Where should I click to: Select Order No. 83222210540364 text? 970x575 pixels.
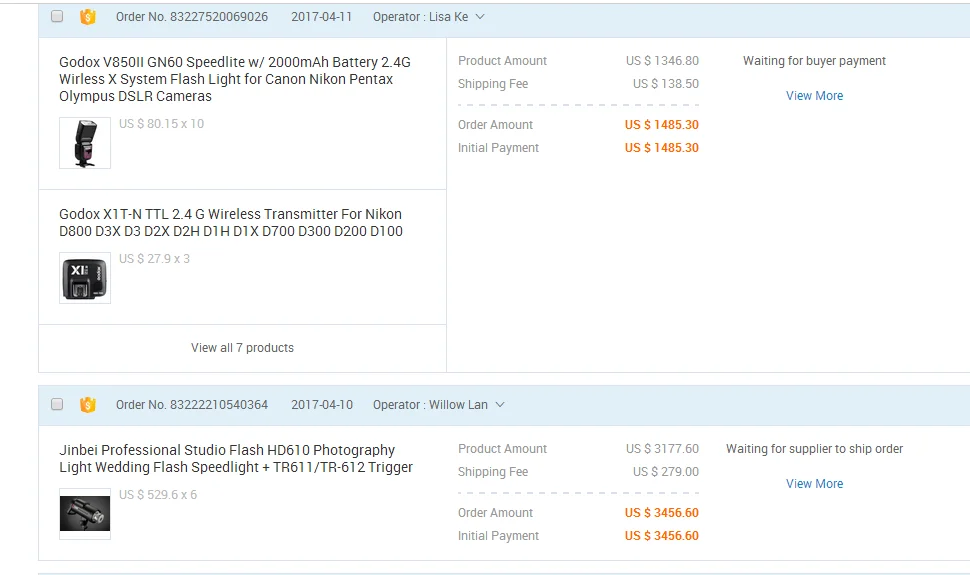tap(192, 405)
